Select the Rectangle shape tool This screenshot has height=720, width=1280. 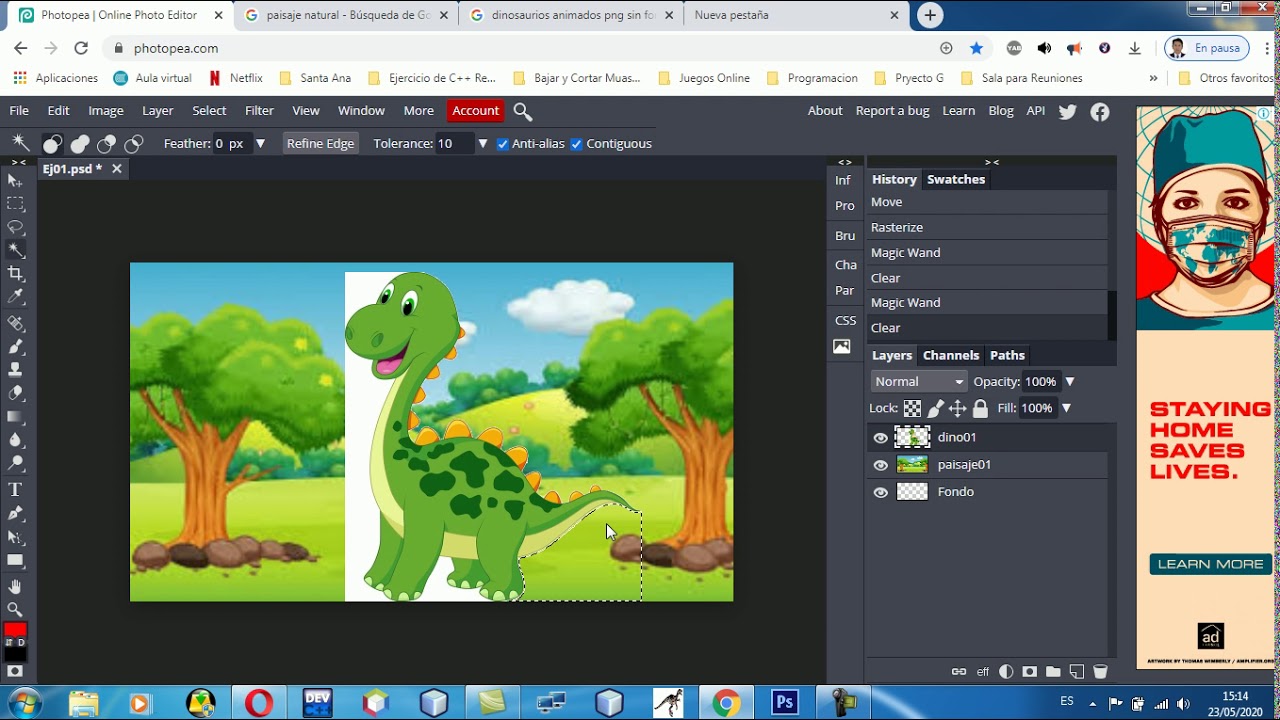15,560
